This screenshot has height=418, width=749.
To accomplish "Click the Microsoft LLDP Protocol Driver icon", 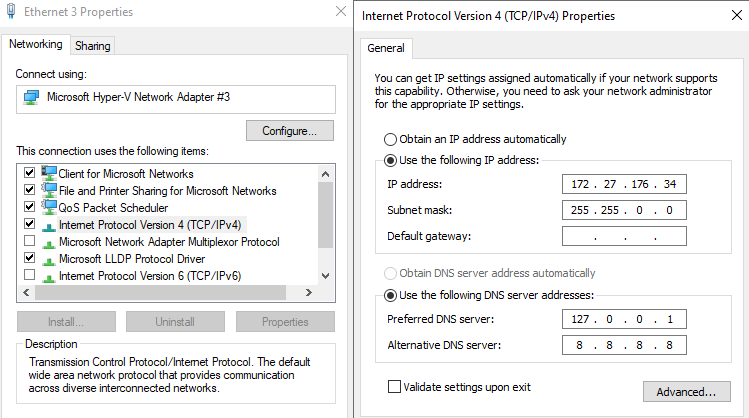I will 49,259.
